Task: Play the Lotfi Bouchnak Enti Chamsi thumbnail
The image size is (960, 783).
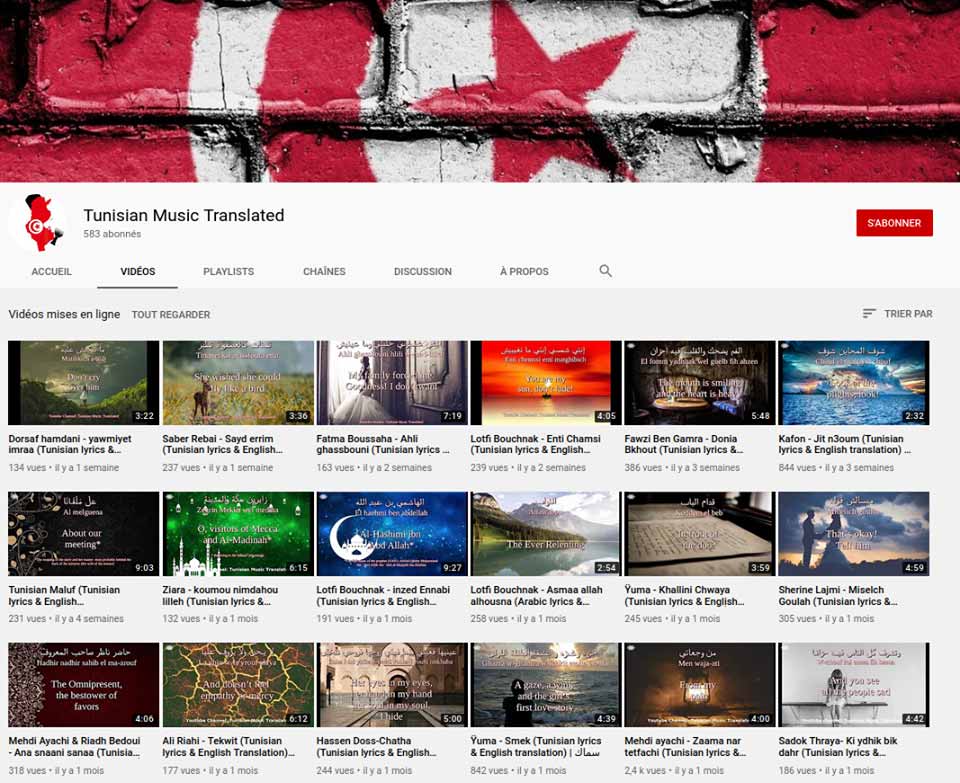Action: click(x=546, y=383)
